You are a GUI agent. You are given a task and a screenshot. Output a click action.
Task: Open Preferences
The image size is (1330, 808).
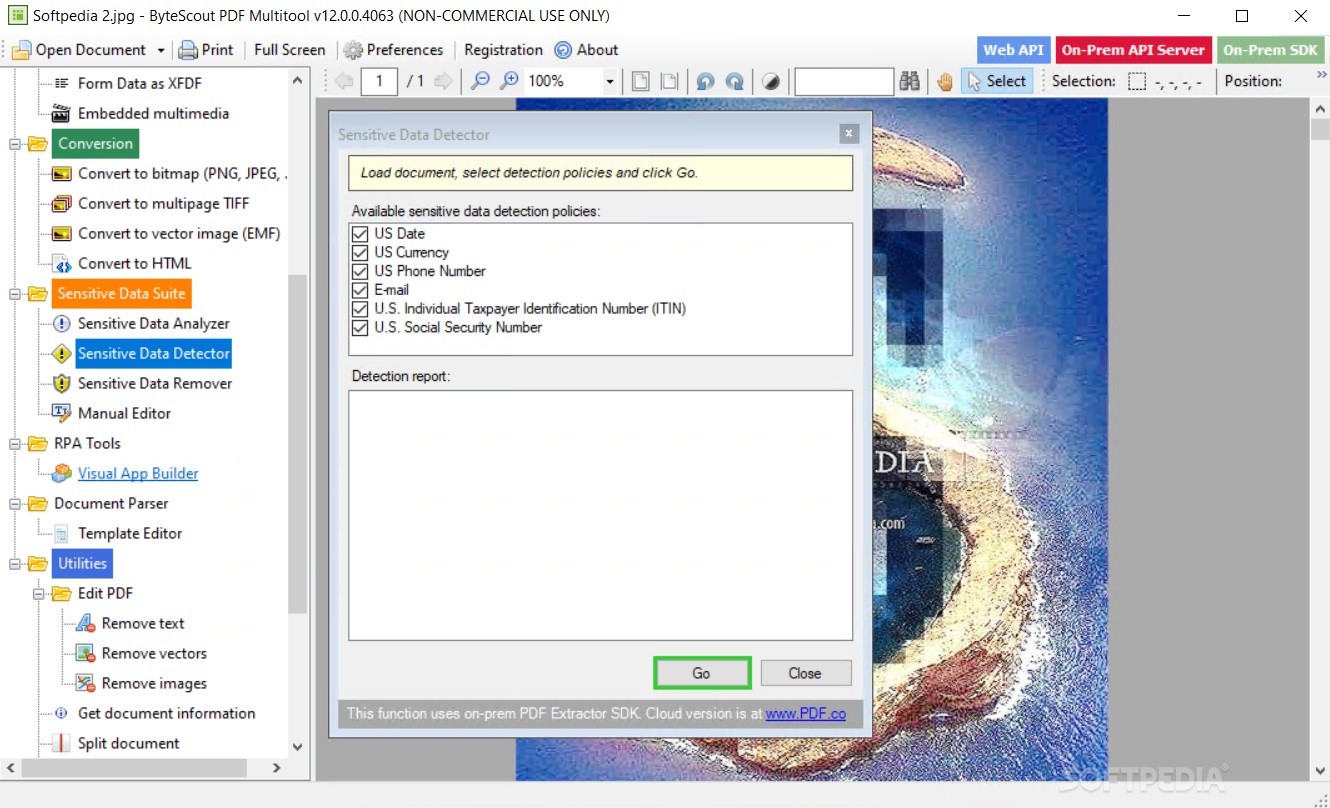(x=394, y=50)
